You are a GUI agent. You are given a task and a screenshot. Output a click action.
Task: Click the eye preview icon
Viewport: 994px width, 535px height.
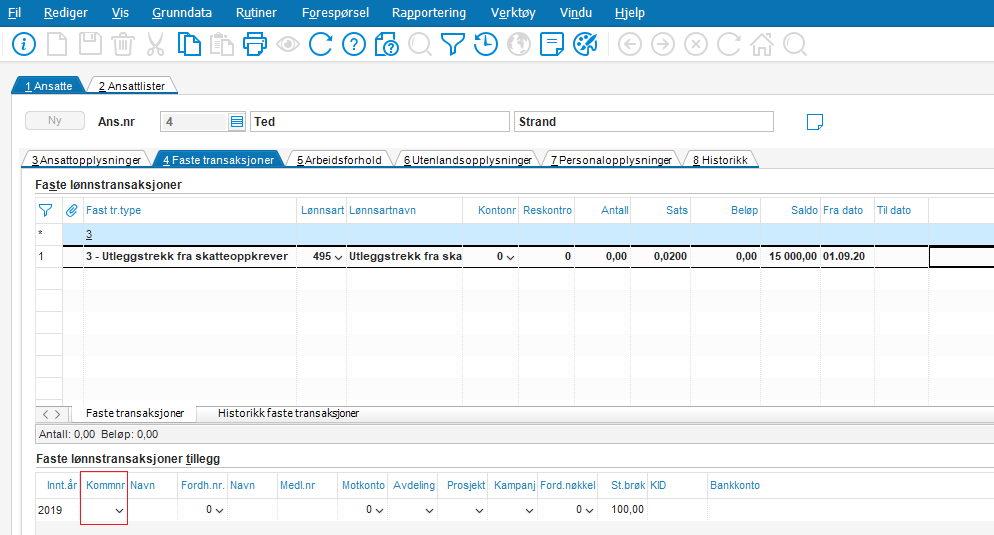tap(288, 44)
